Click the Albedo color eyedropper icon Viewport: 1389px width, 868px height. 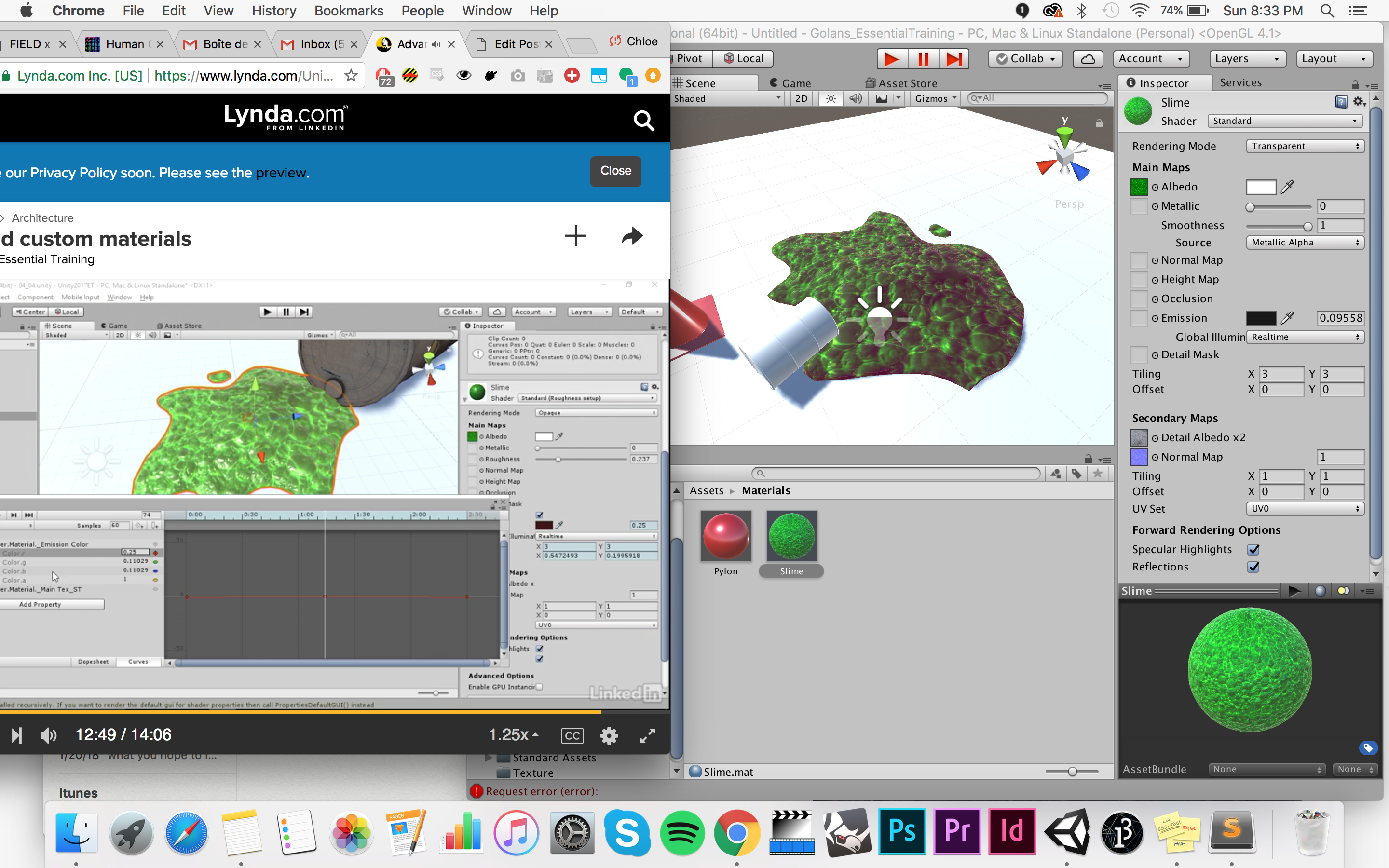(1287, 187)
